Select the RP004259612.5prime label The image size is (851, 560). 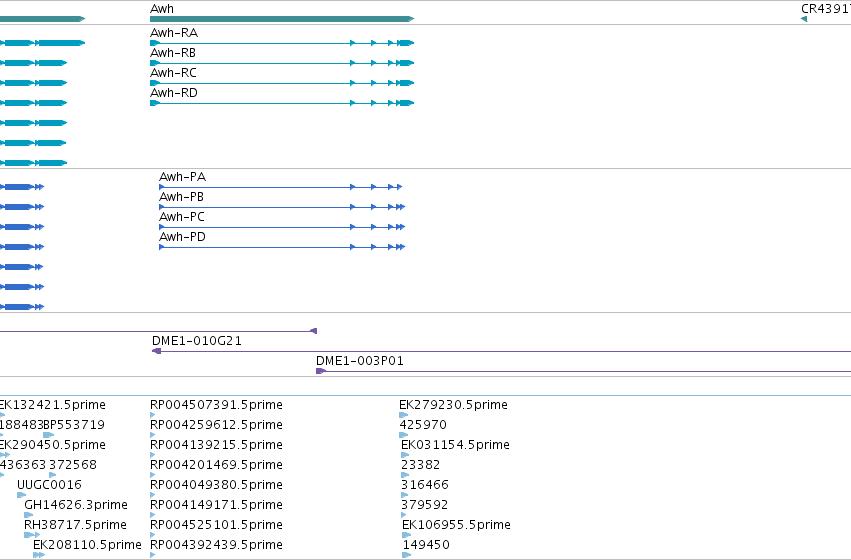point(217,425)
